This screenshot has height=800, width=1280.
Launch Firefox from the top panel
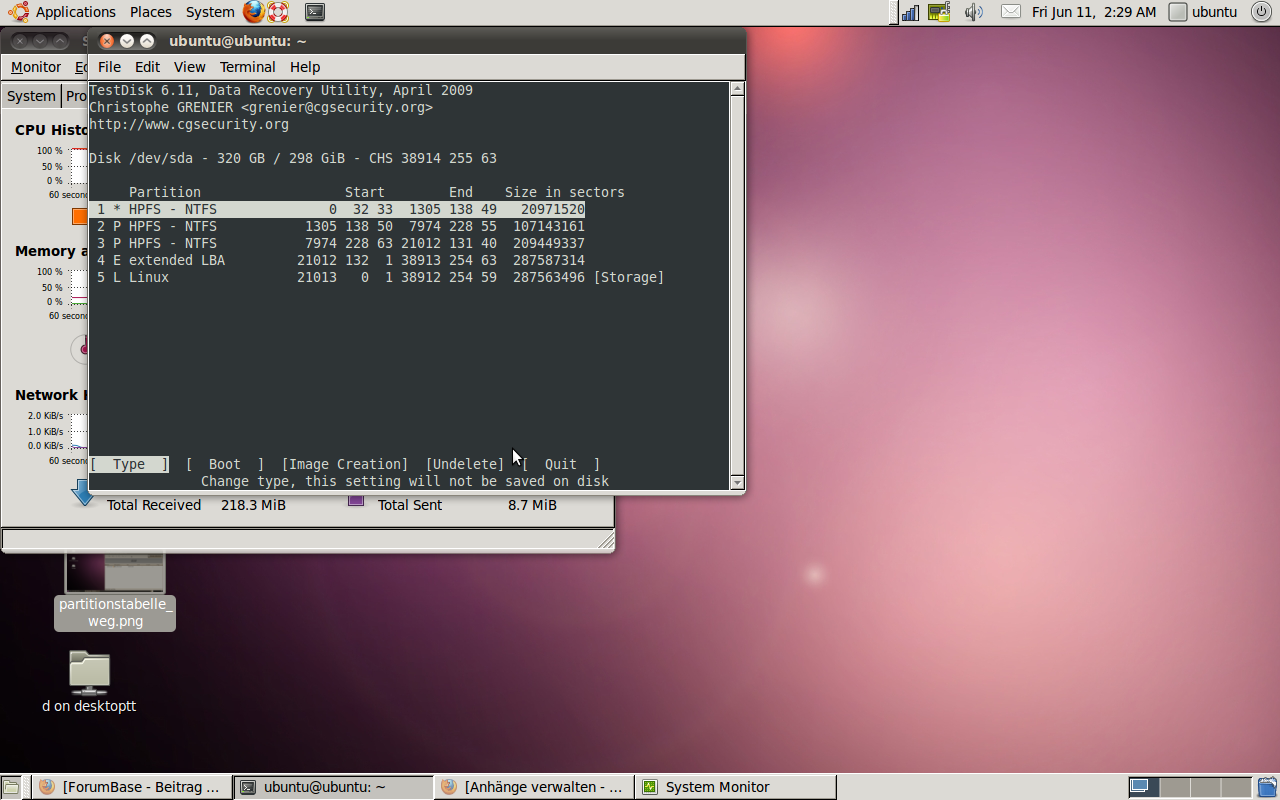(254, 12)
